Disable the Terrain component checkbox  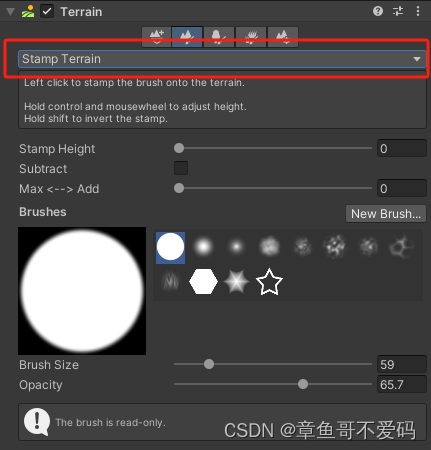click(x=47, y=12)
